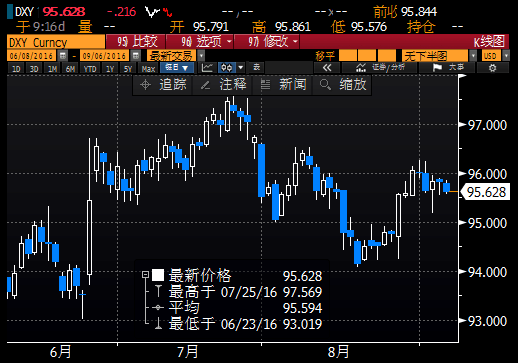Switch to line chart icon
Image resolution: width=518 pixels, height=363 pixels.
point(207,68)
